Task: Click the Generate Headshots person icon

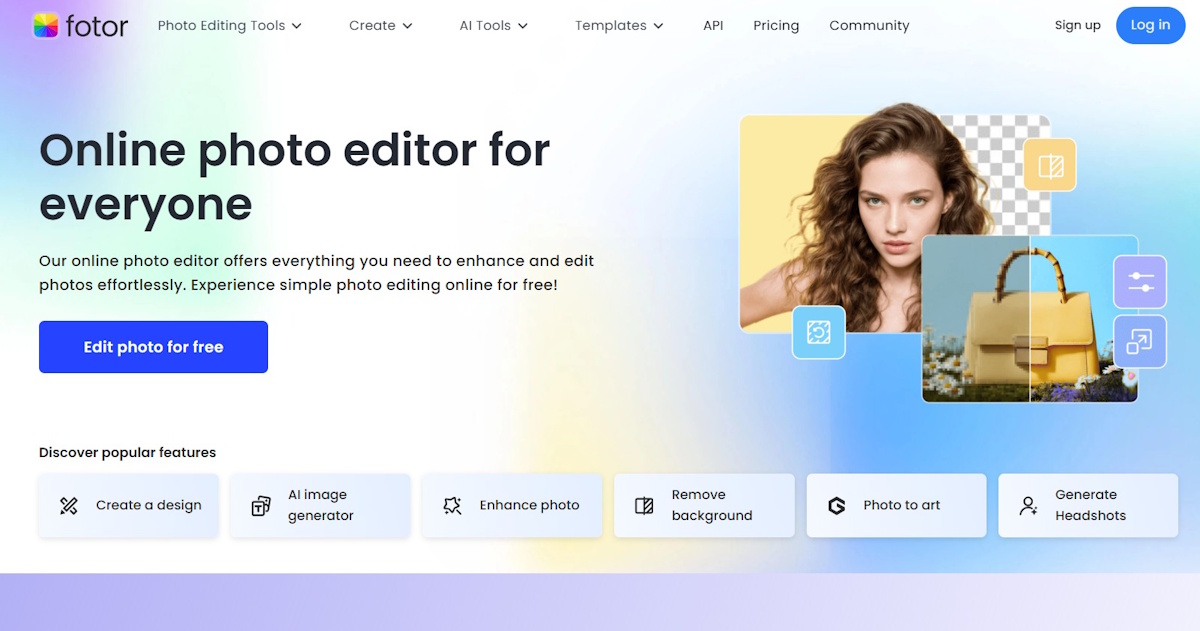Action: pyautogui.click(x=1028, y=506)
